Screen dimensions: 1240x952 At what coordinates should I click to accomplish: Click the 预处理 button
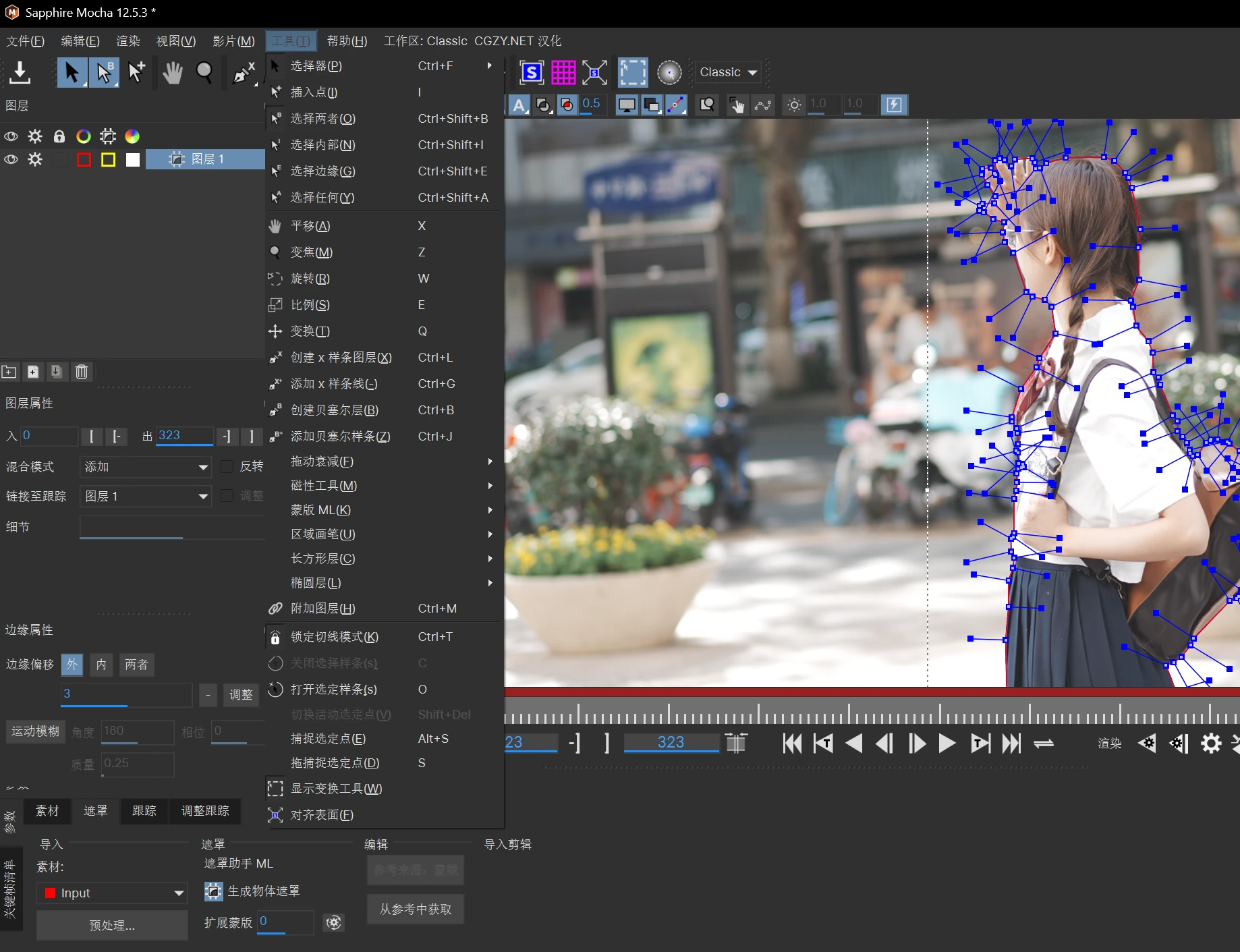pyautogui.click(x=112, y=925)
